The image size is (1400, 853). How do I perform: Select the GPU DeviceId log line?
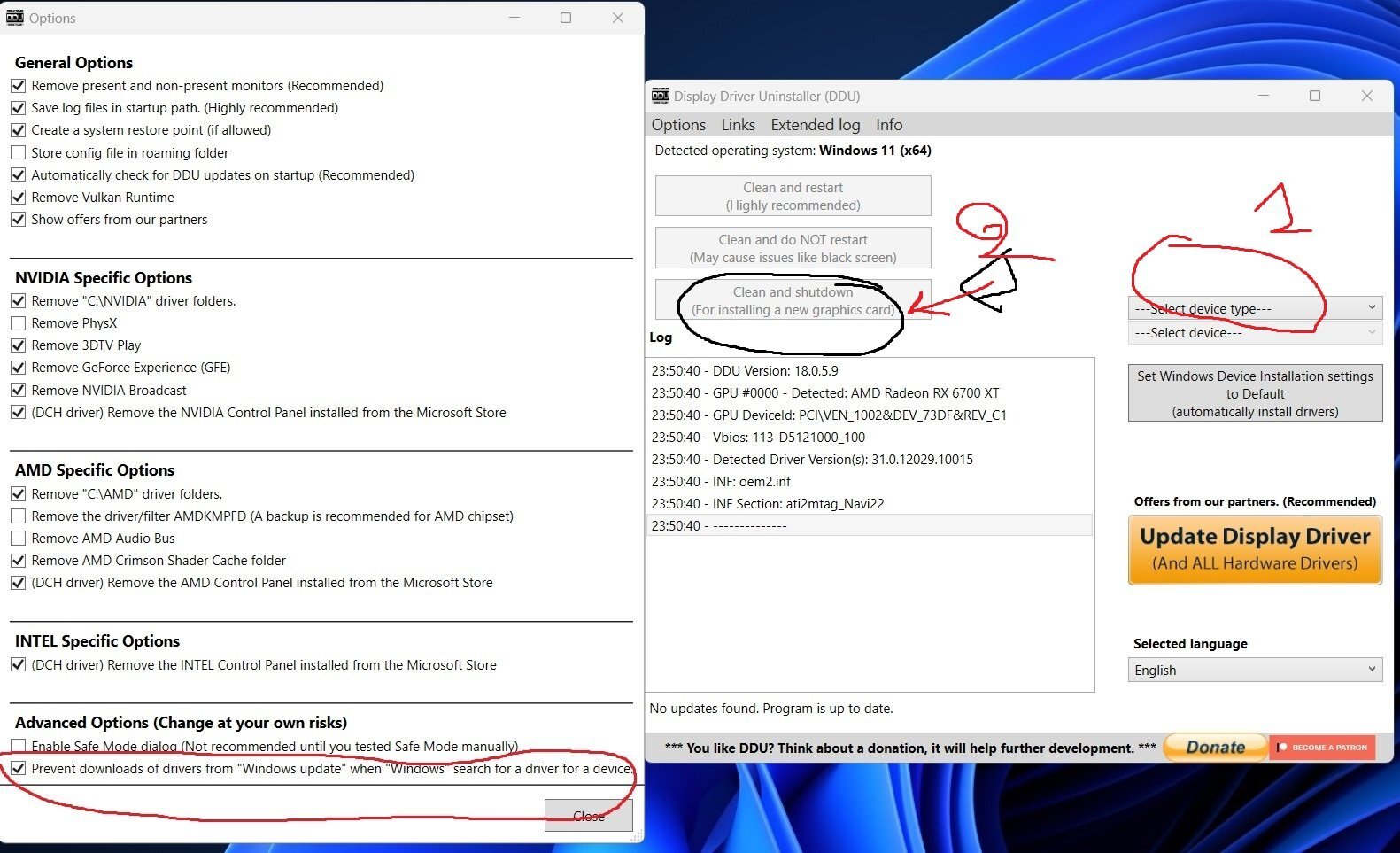[870, 415]
